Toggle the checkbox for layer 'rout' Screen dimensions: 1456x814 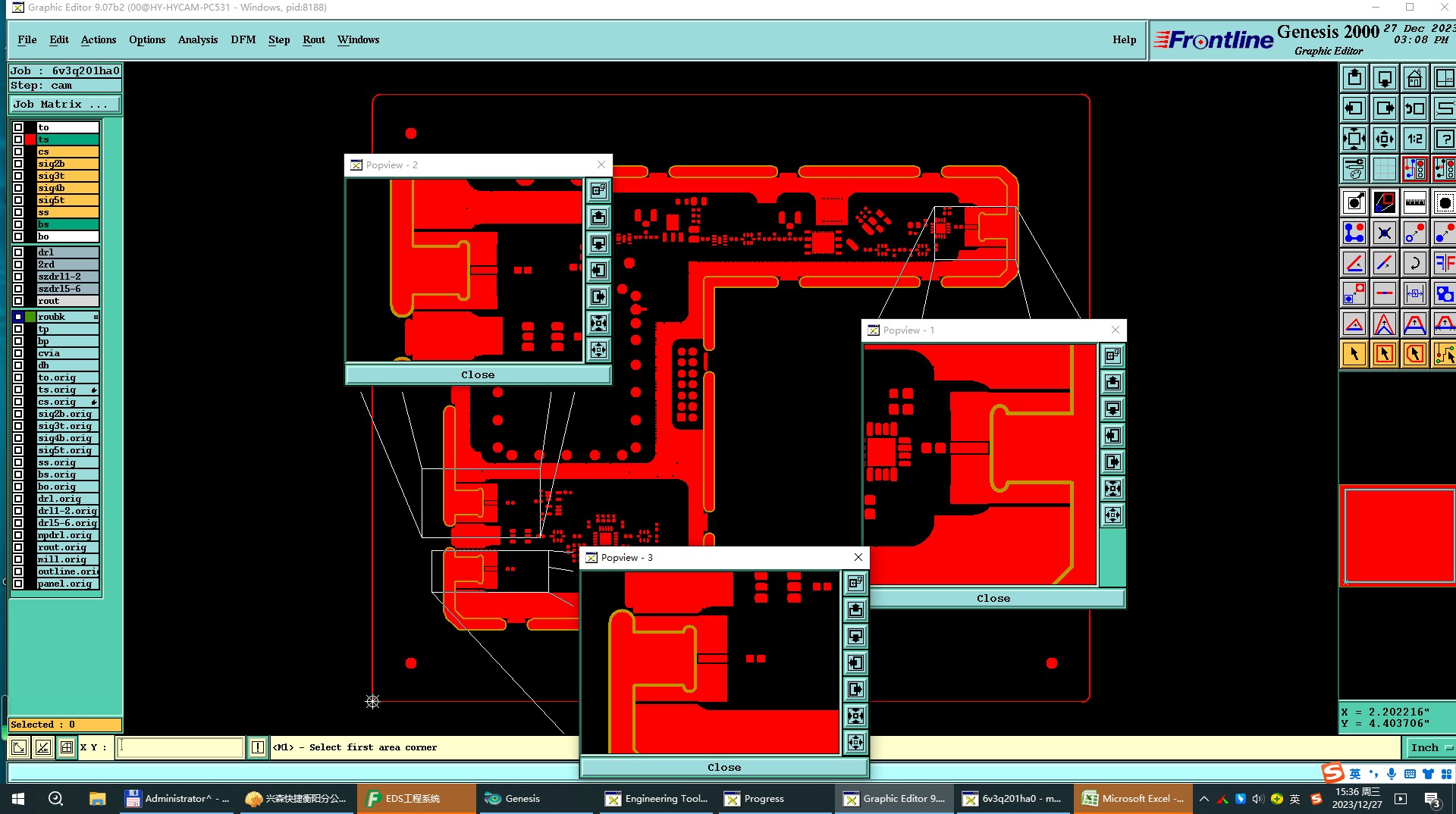coord(18,301)
